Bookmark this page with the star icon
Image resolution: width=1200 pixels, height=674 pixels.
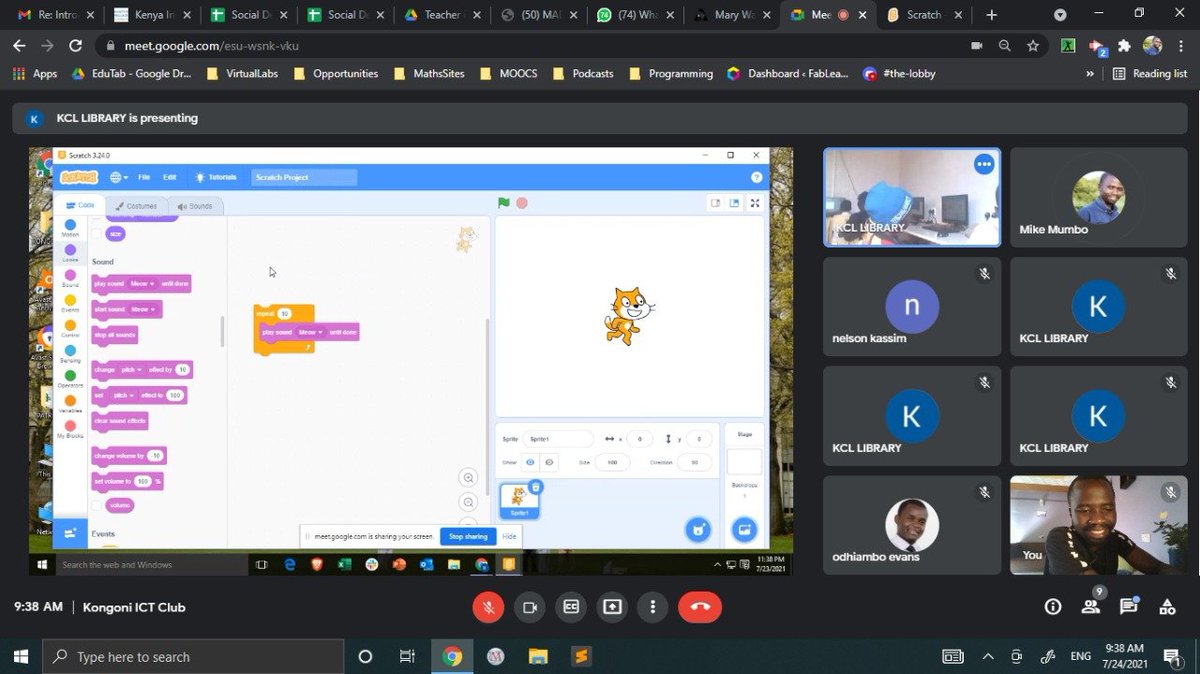coord(1033,45)
